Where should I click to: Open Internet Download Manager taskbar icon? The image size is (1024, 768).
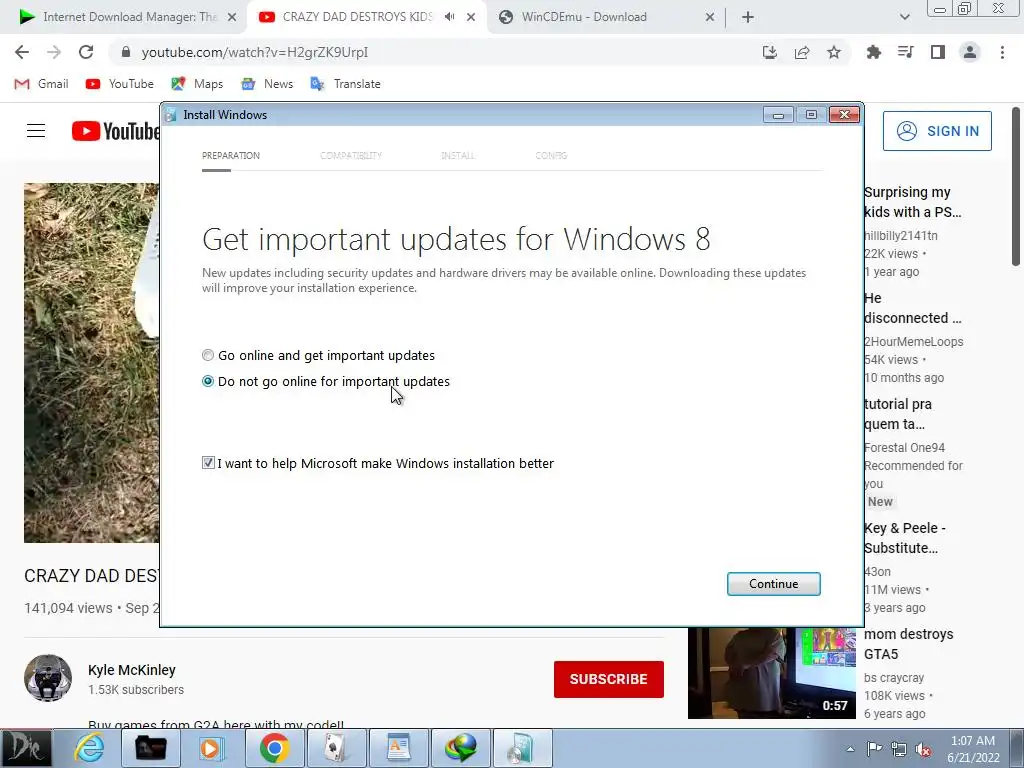point(460,748)
